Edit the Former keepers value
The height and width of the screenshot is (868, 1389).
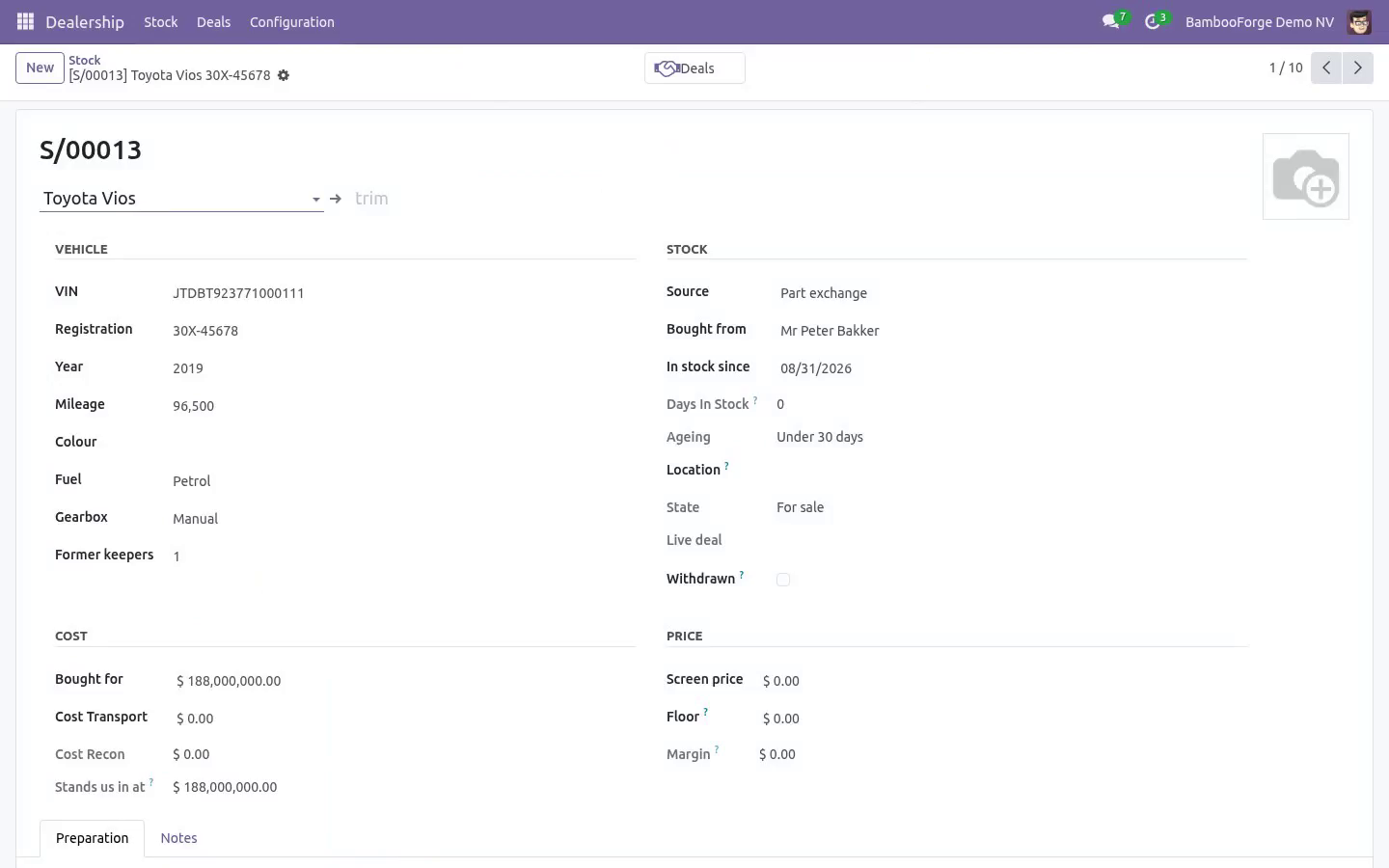click(400, 556)
